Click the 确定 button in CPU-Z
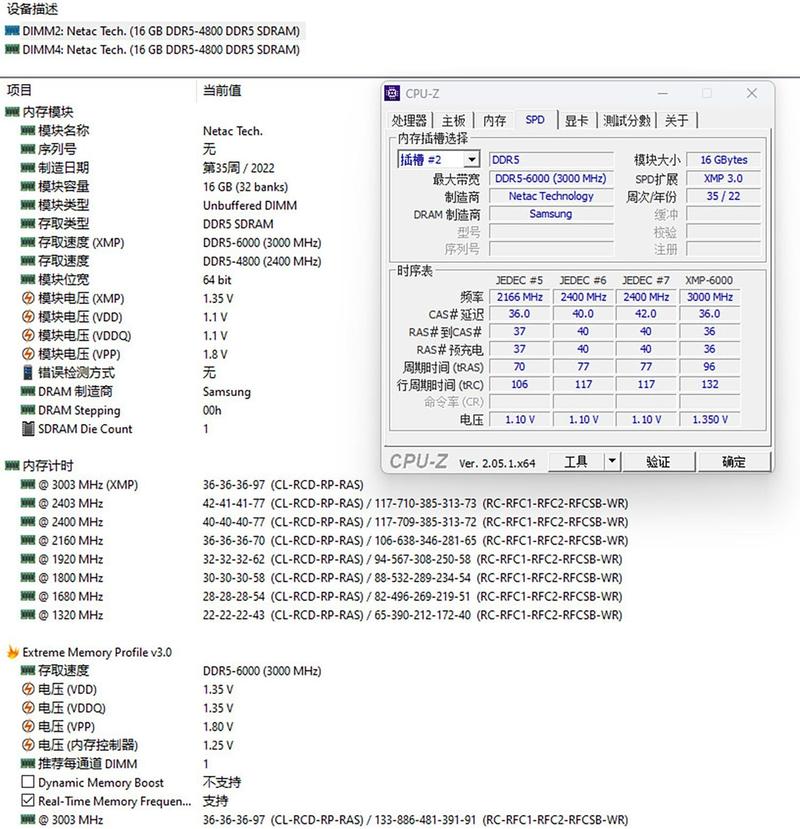The height and width of the screenshot is (829, 800). click(734, 462)
